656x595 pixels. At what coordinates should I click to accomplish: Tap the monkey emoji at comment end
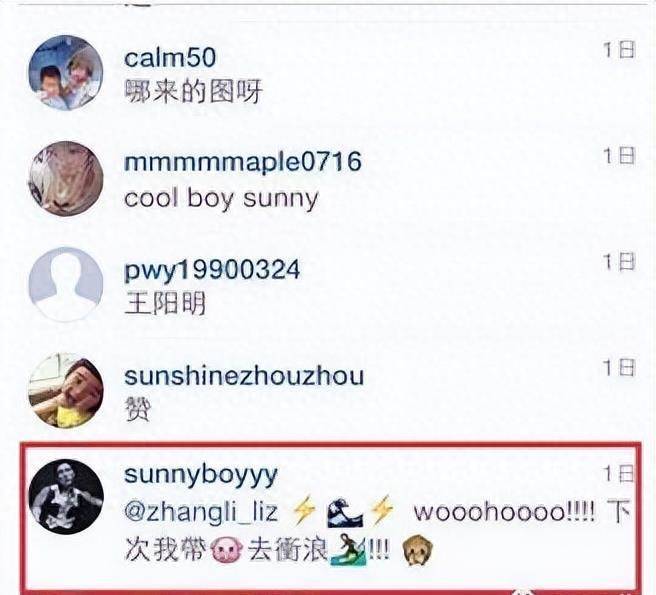417,551
